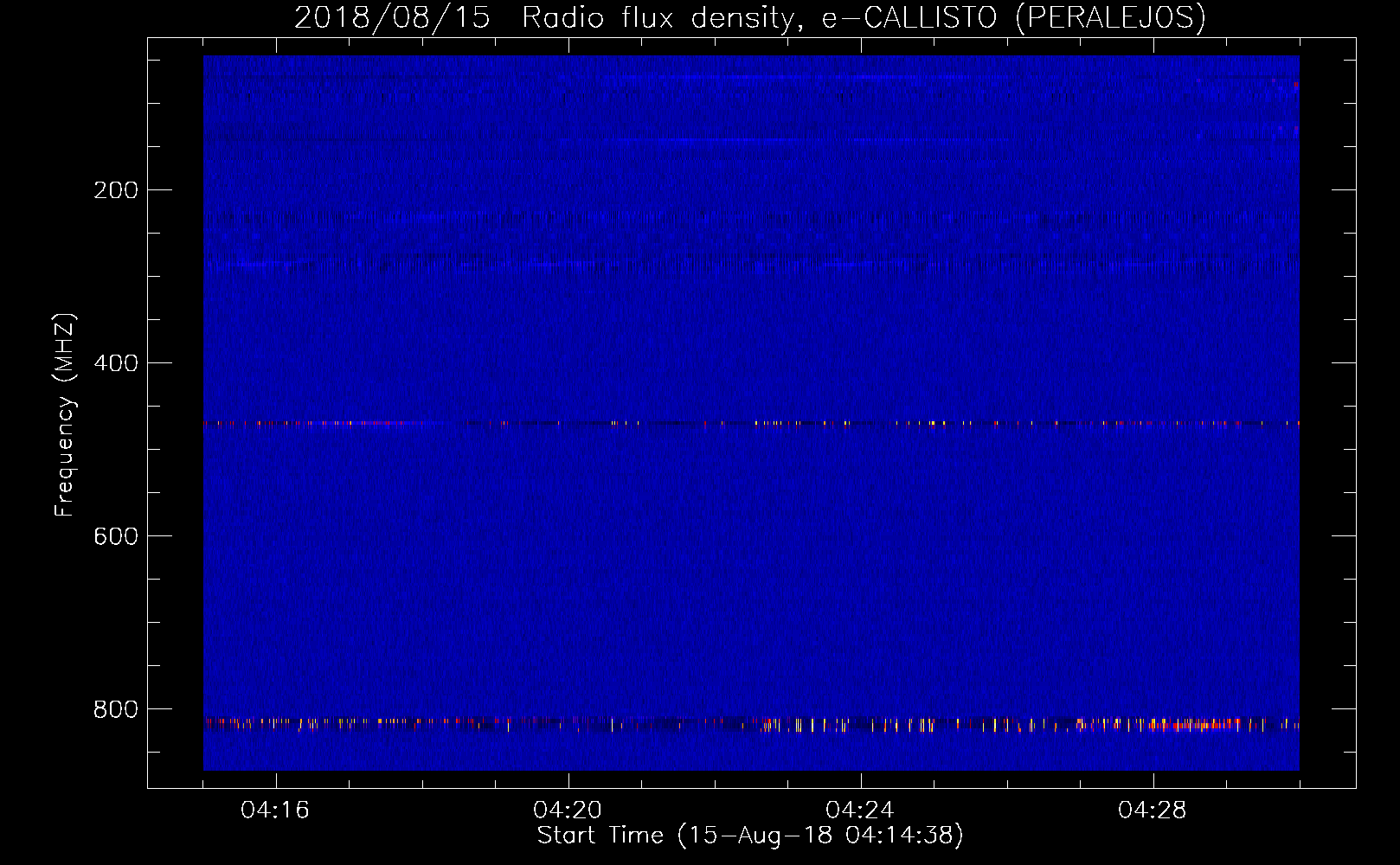1400x865 pixels.
Task: Click the '04:28' time tick label
Action: (1153, 810)
